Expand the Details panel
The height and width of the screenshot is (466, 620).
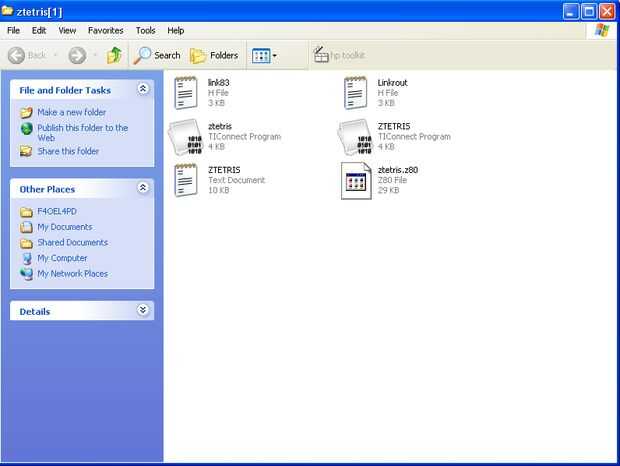click(x=143, y=310)
